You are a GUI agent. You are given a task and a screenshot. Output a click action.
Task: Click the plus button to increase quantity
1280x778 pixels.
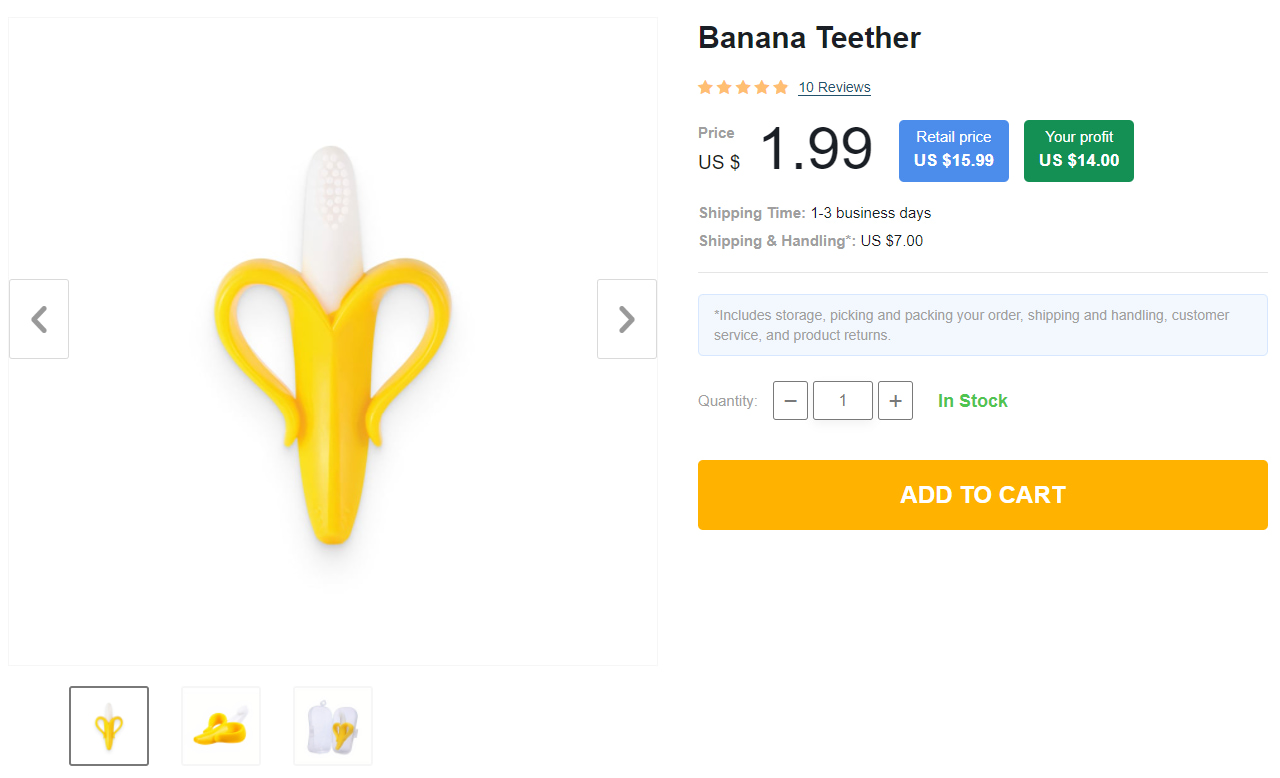[x=895, y=400]
